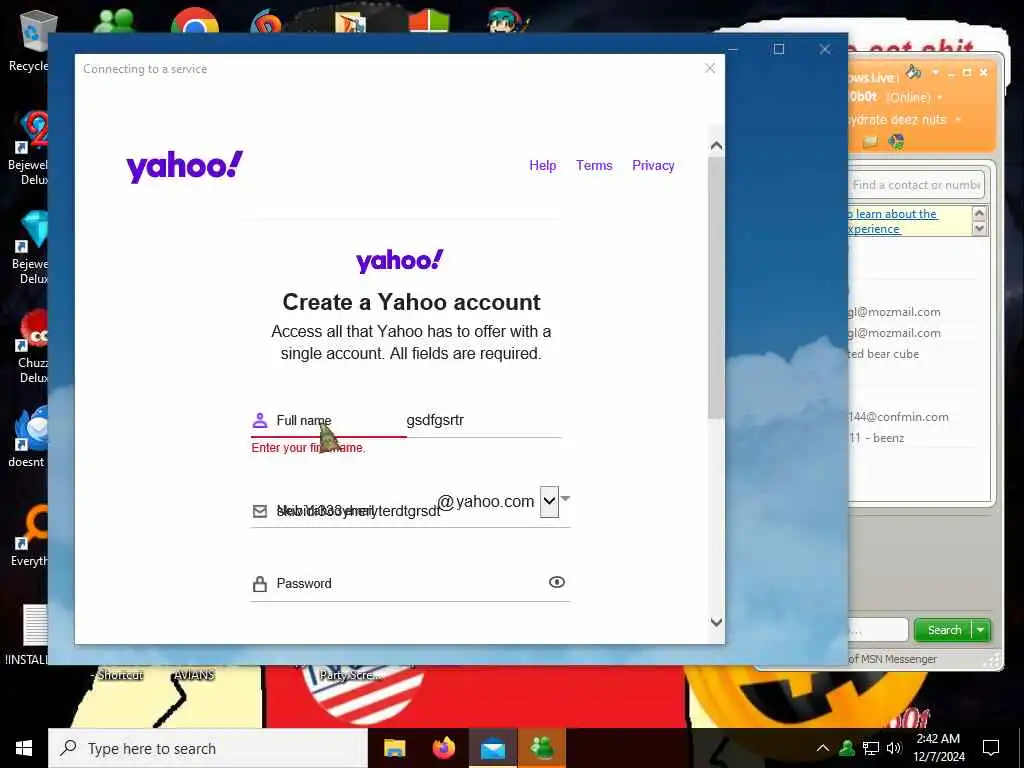Open File Explorer from the taskbar
This screenshot has width=1024, height=768.
click(x=394, y=748)
